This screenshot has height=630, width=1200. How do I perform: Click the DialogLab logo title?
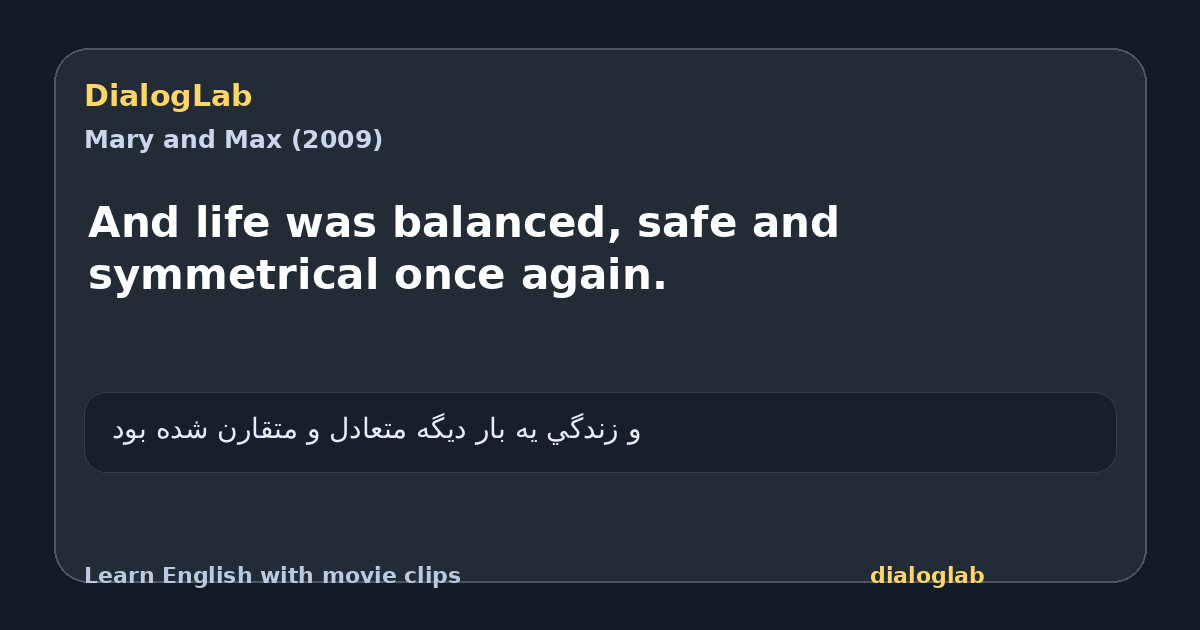coord(168,96)
